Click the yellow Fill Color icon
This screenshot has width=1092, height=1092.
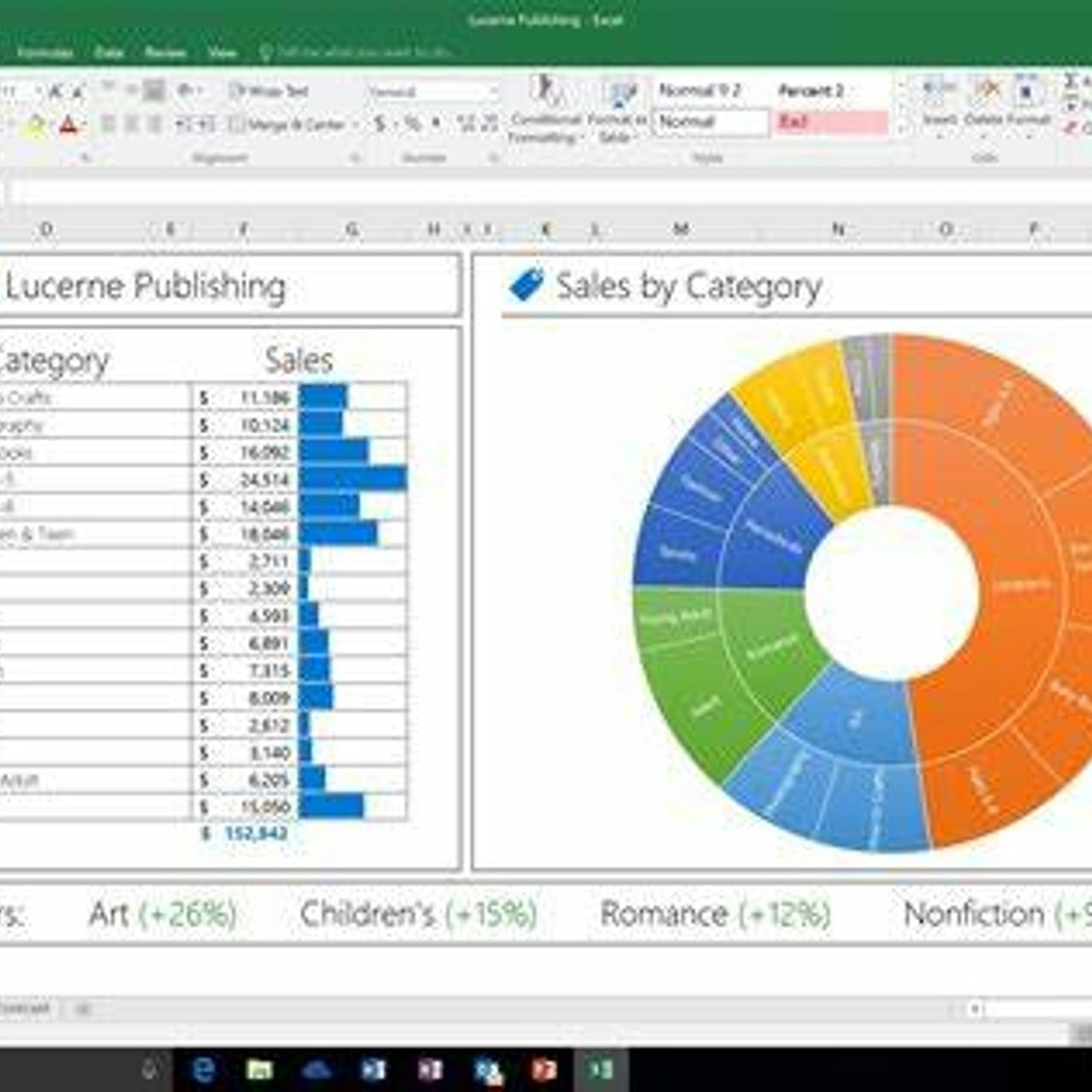[x=35, y=126]
